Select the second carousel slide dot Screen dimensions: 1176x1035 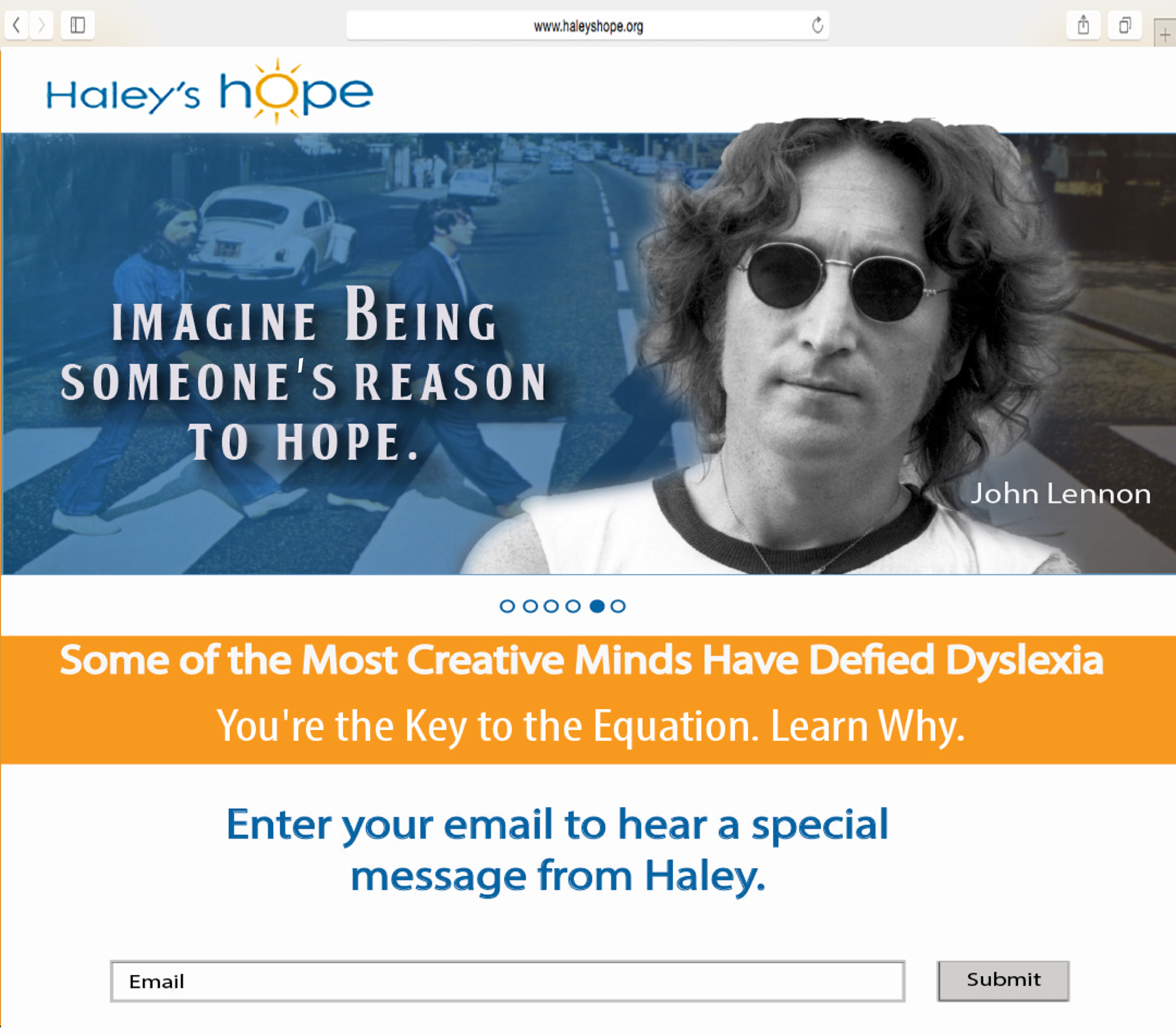[x=530, y=606]
